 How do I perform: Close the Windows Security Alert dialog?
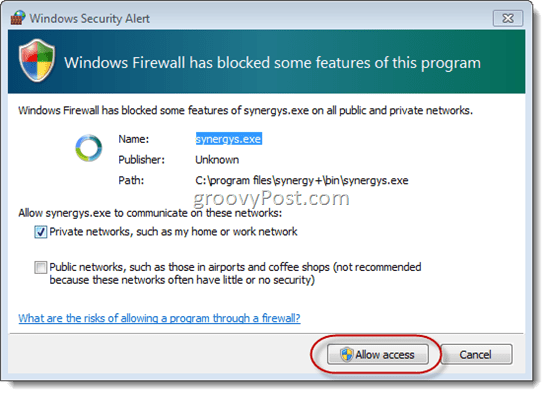[508, 18]
